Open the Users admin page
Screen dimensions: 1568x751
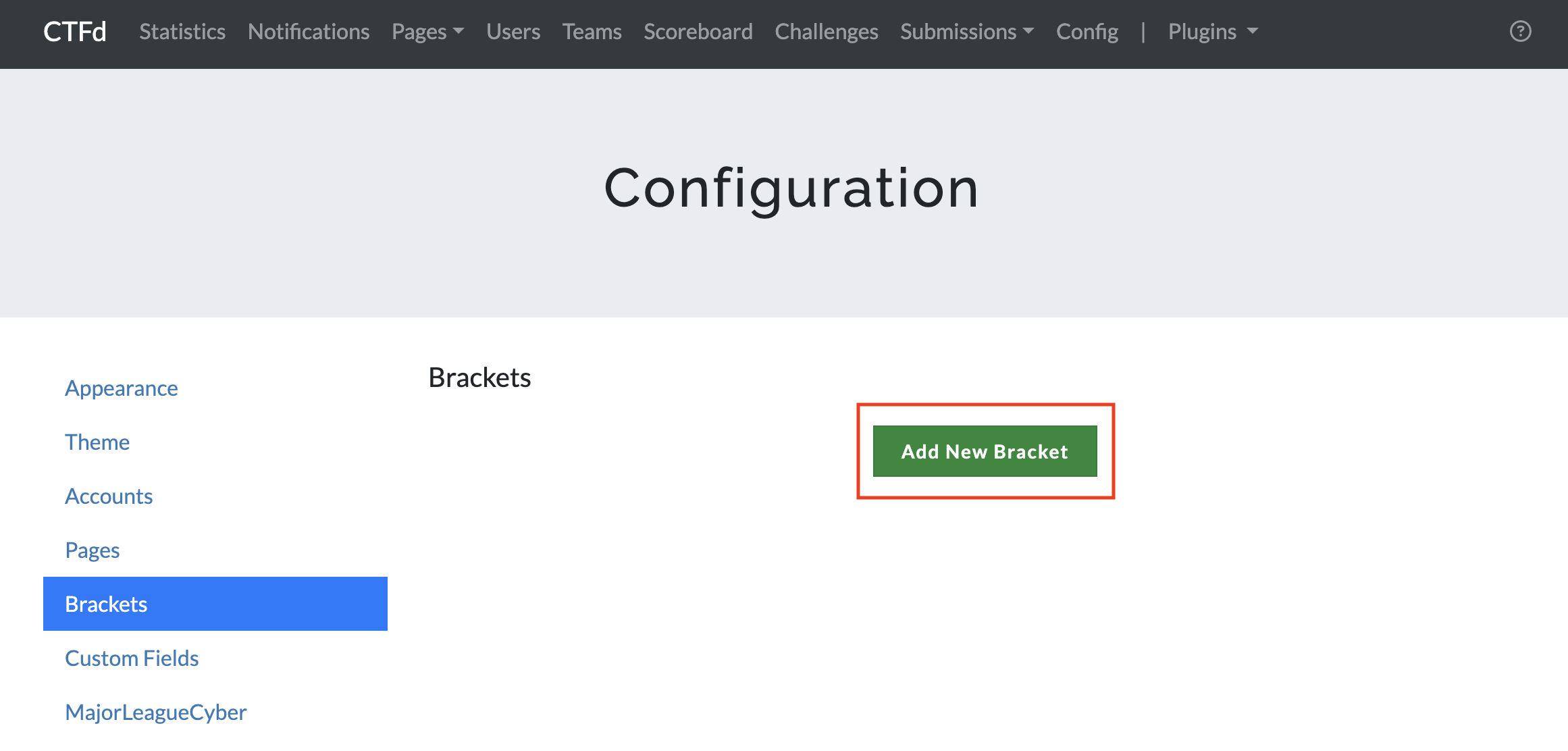pos(513,32)
